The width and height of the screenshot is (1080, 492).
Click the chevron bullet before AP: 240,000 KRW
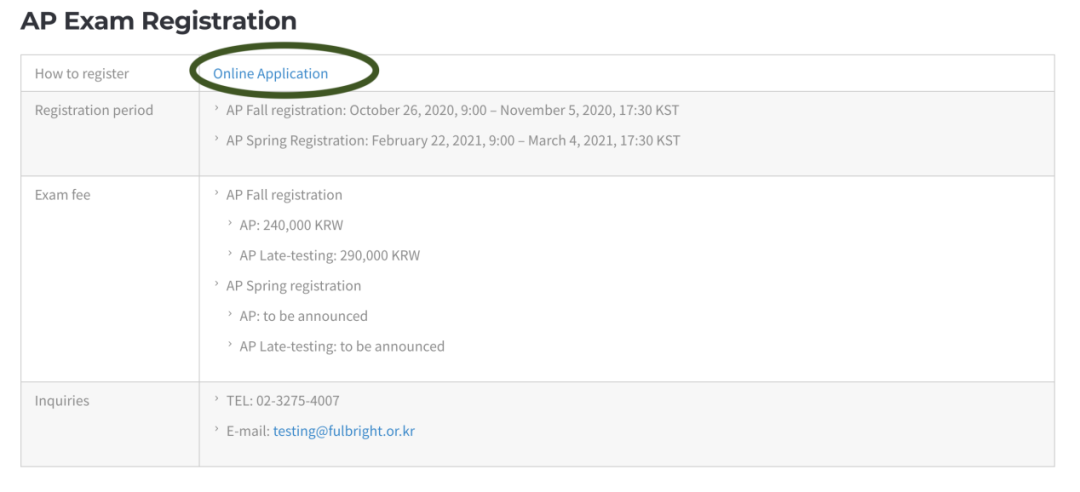[230, 224]
